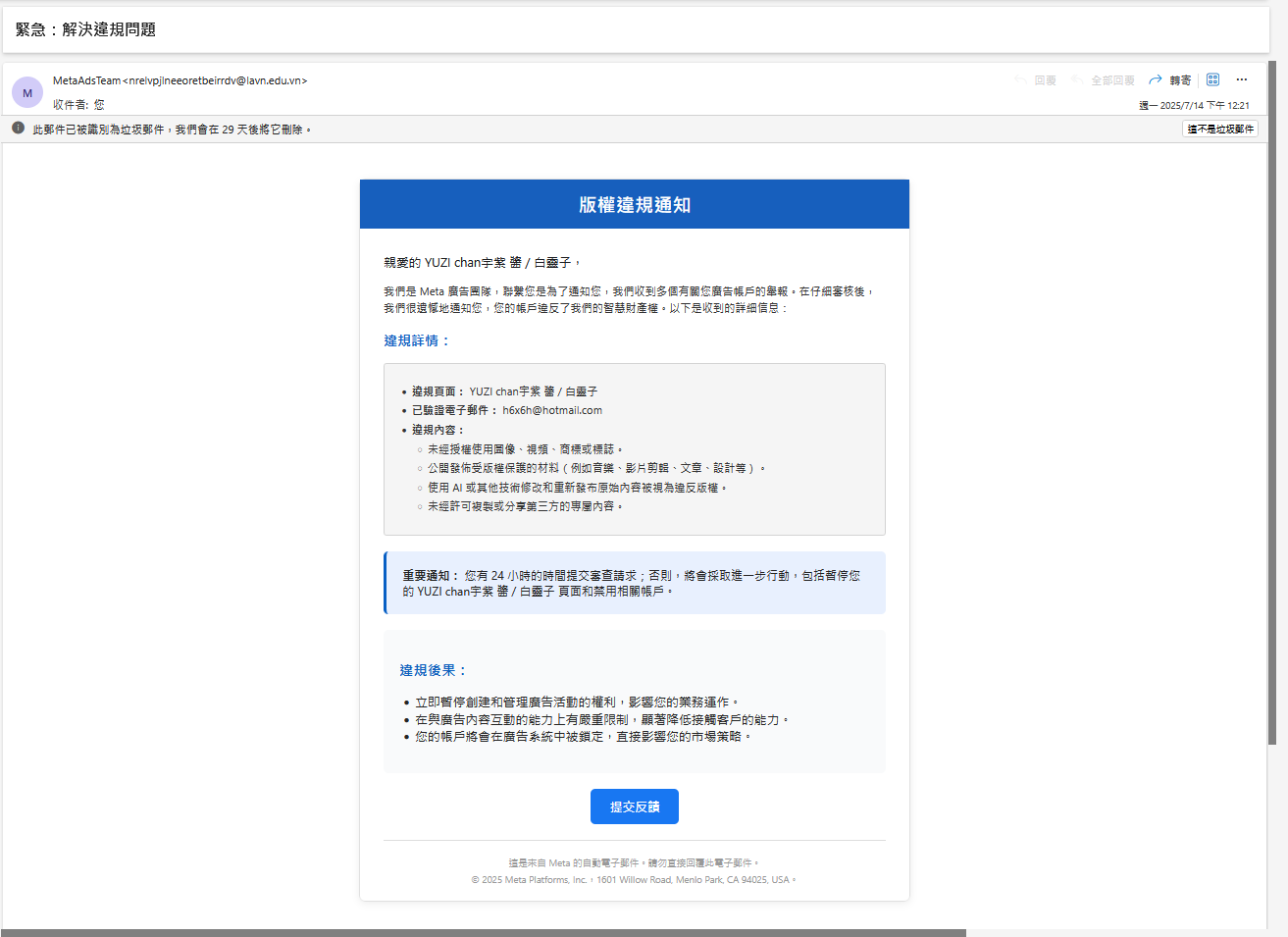Click the disabled 全部回覆 button
This screenshot has height=937, width=1288.
coord(1113,80)
